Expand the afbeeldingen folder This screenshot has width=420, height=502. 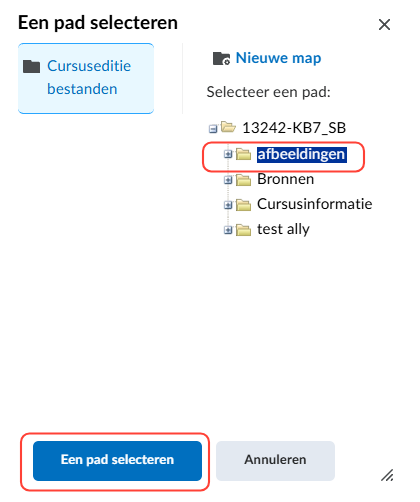click(228, 154)
